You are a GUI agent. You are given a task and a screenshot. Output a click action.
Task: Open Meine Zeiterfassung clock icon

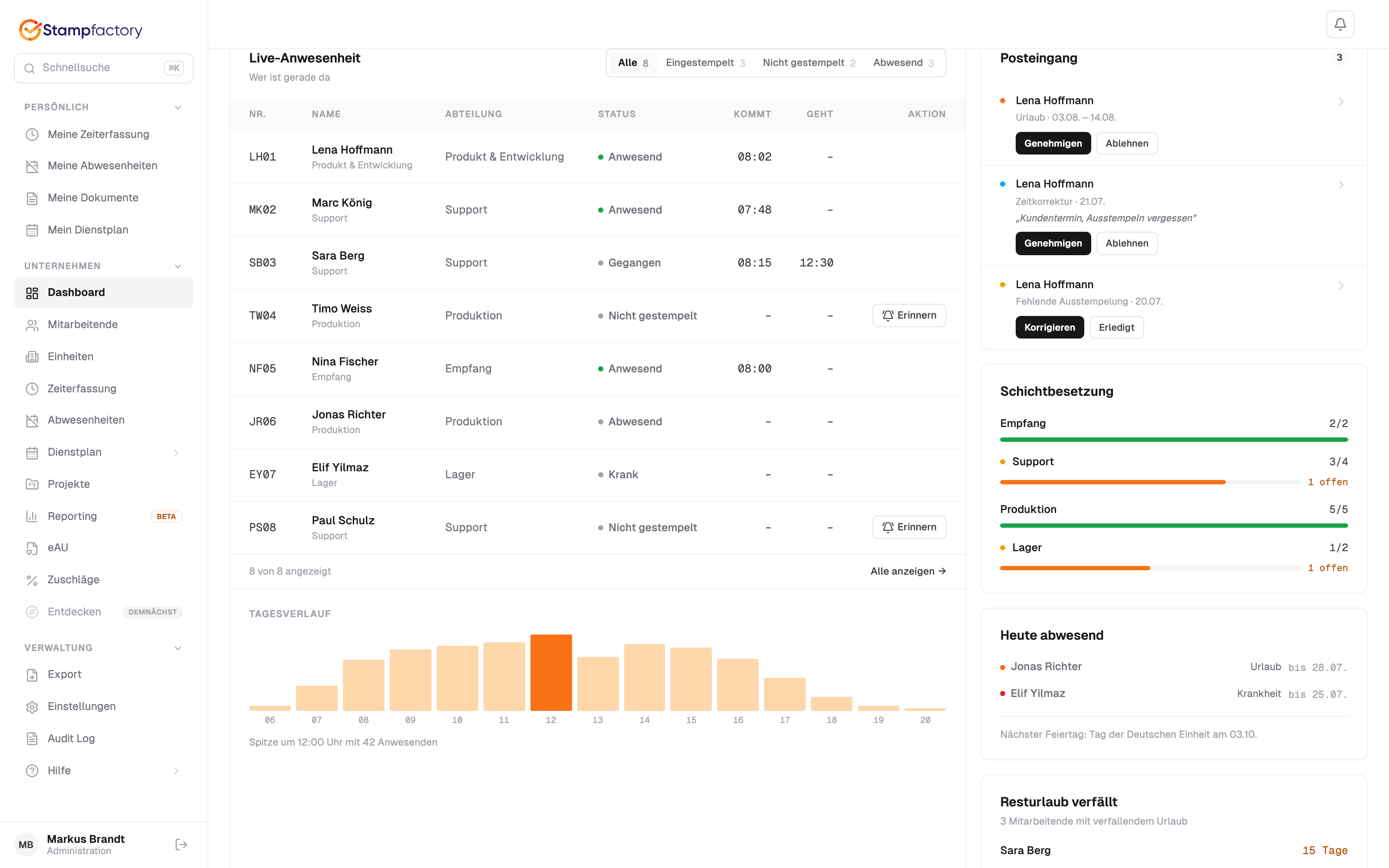point(32,135)
